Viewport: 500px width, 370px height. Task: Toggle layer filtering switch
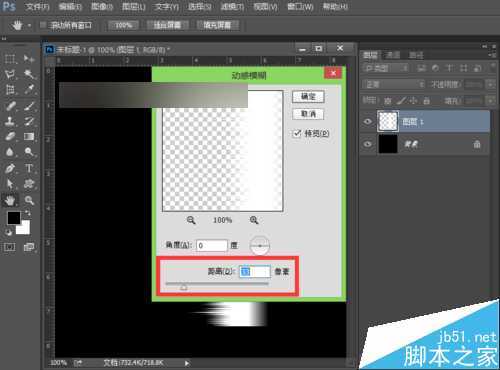pos(492,68)
